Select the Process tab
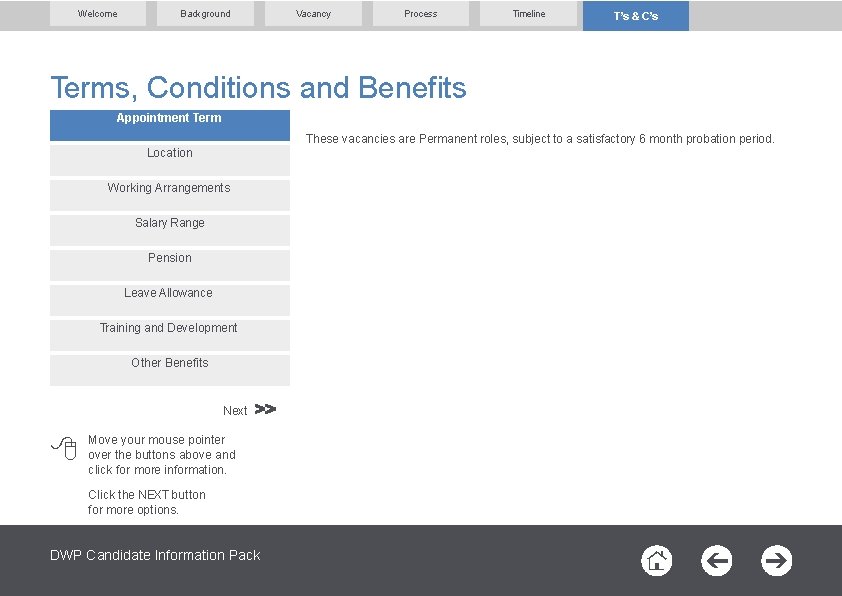 tap(420, 14)
